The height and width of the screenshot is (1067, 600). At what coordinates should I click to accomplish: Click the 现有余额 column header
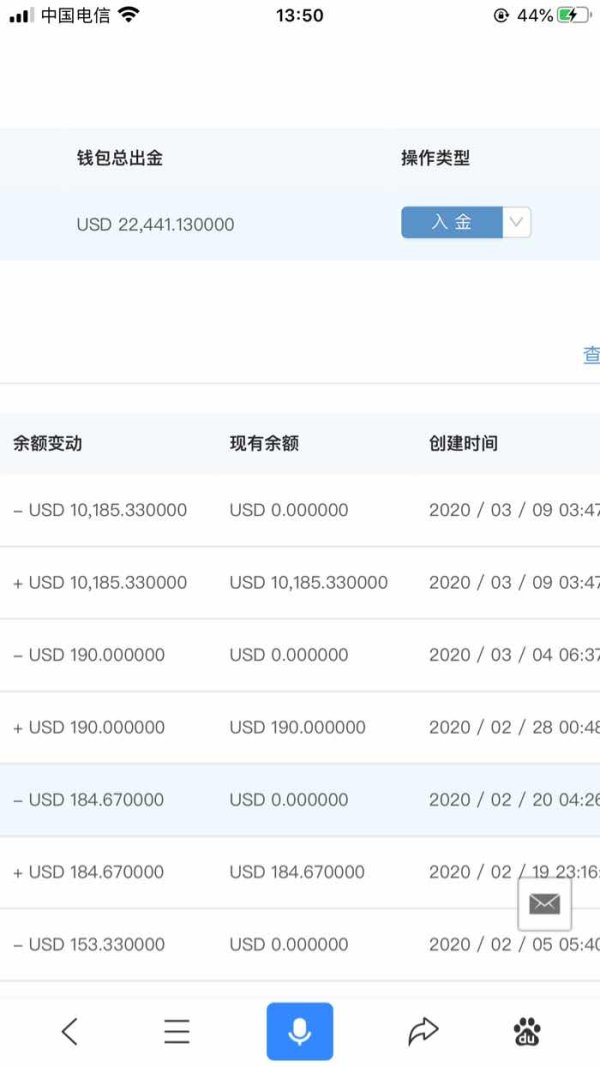[264, 444]
